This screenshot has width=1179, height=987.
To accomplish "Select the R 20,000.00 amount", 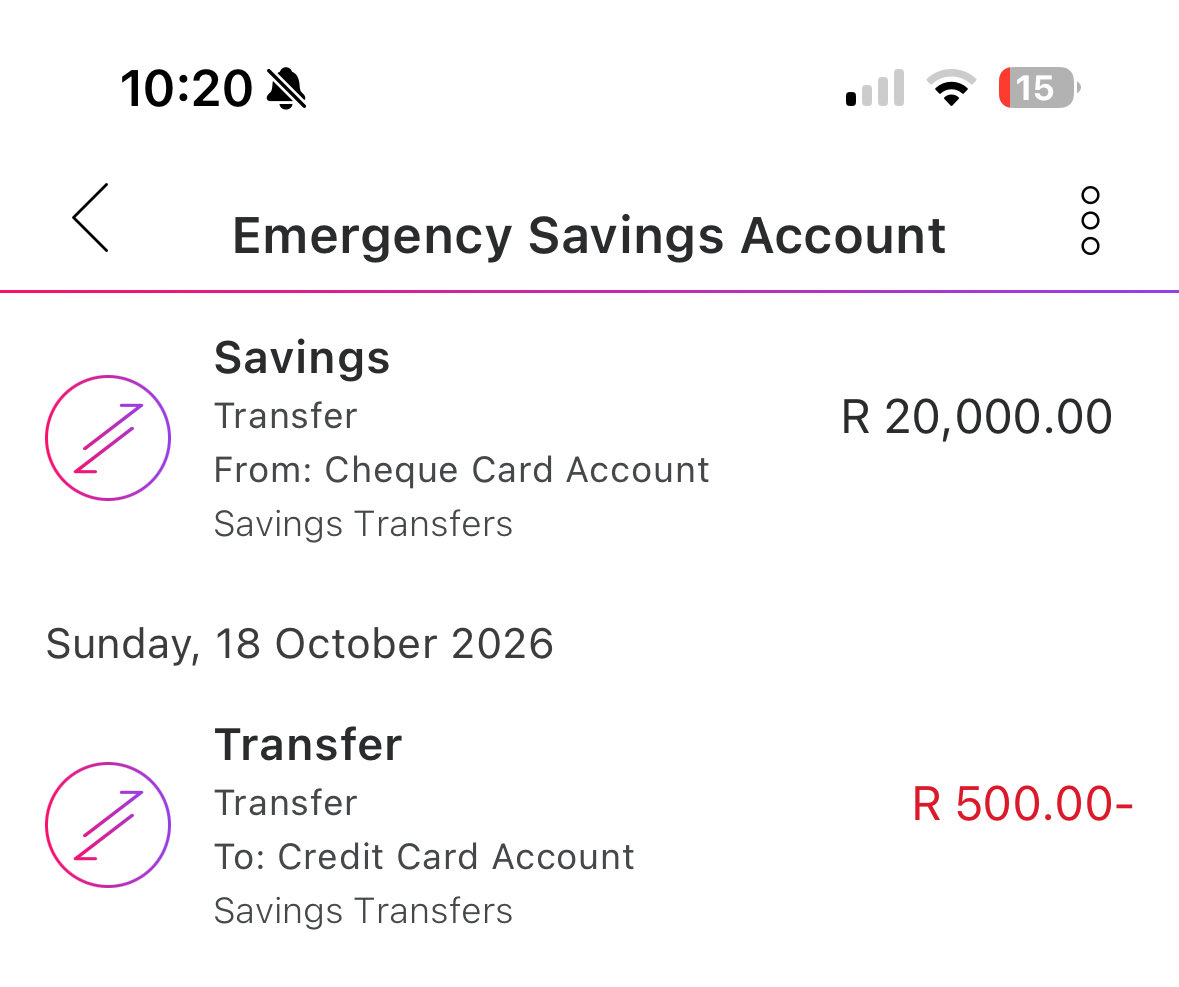I will click(x=976, y=417).
